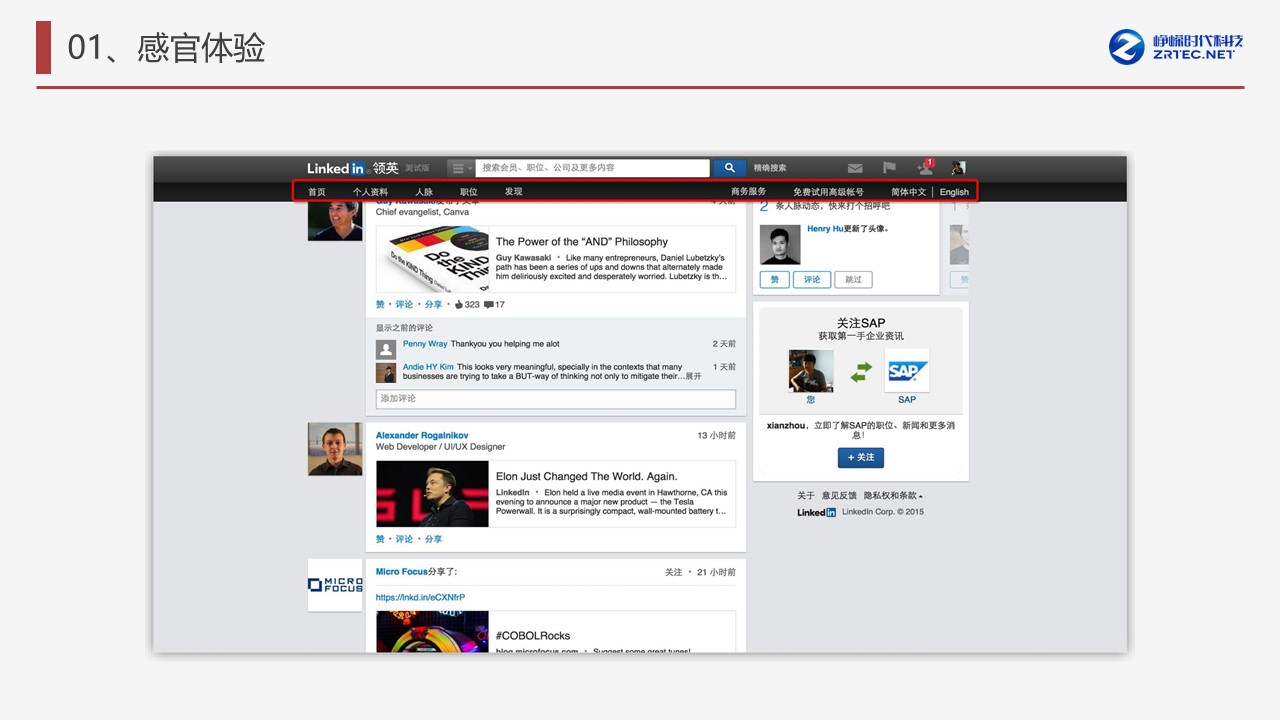Click the comment bubble count 17
Image resolution: width=1280 pixels, height=720 pixels.
point(489,304)
